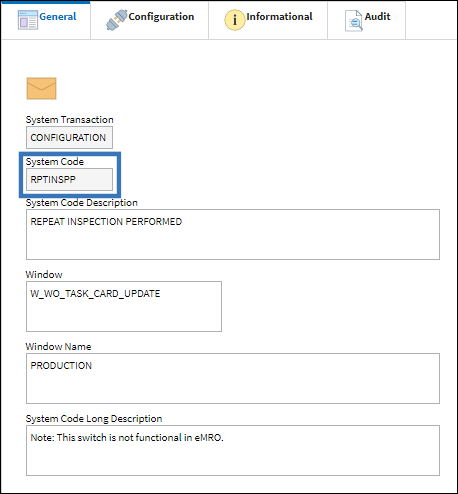The width and height of the screenshot is (458, 494).
Task: Click the W_WO_TASK_CARD_UPDATE Window field
Action: click(124, 306)
